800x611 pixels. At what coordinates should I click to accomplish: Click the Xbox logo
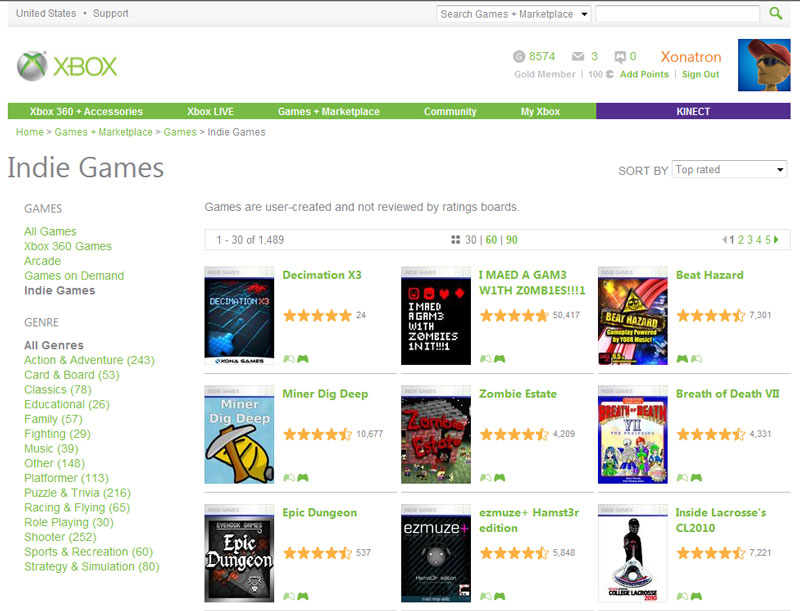click(x=67, y=66)
